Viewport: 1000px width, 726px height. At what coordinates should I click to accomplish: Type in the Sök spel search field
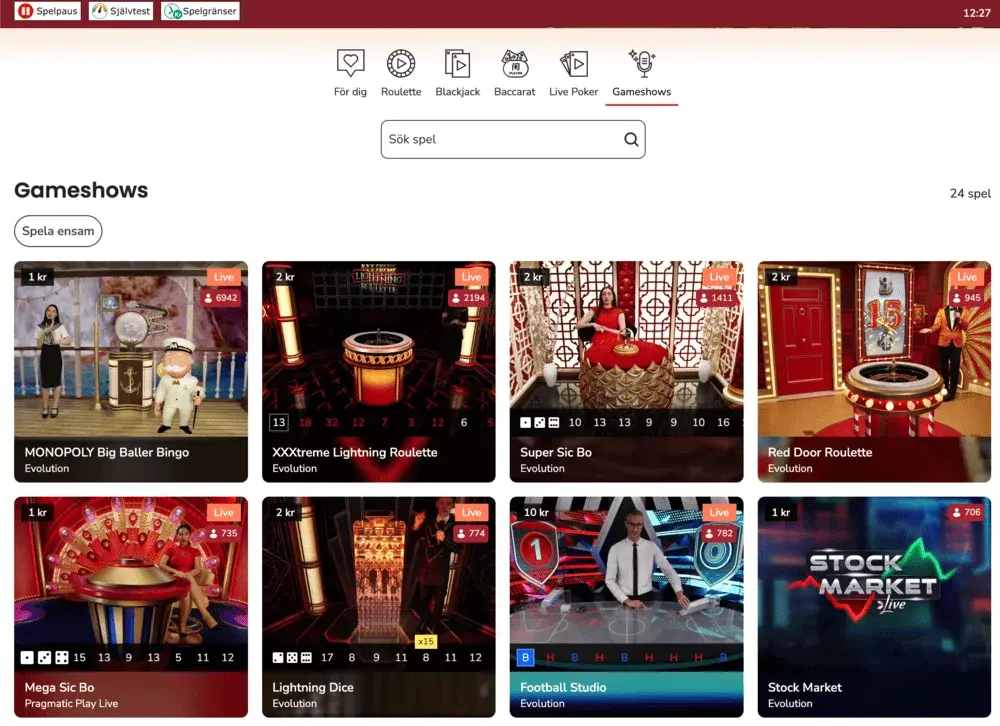coord(500,140)
